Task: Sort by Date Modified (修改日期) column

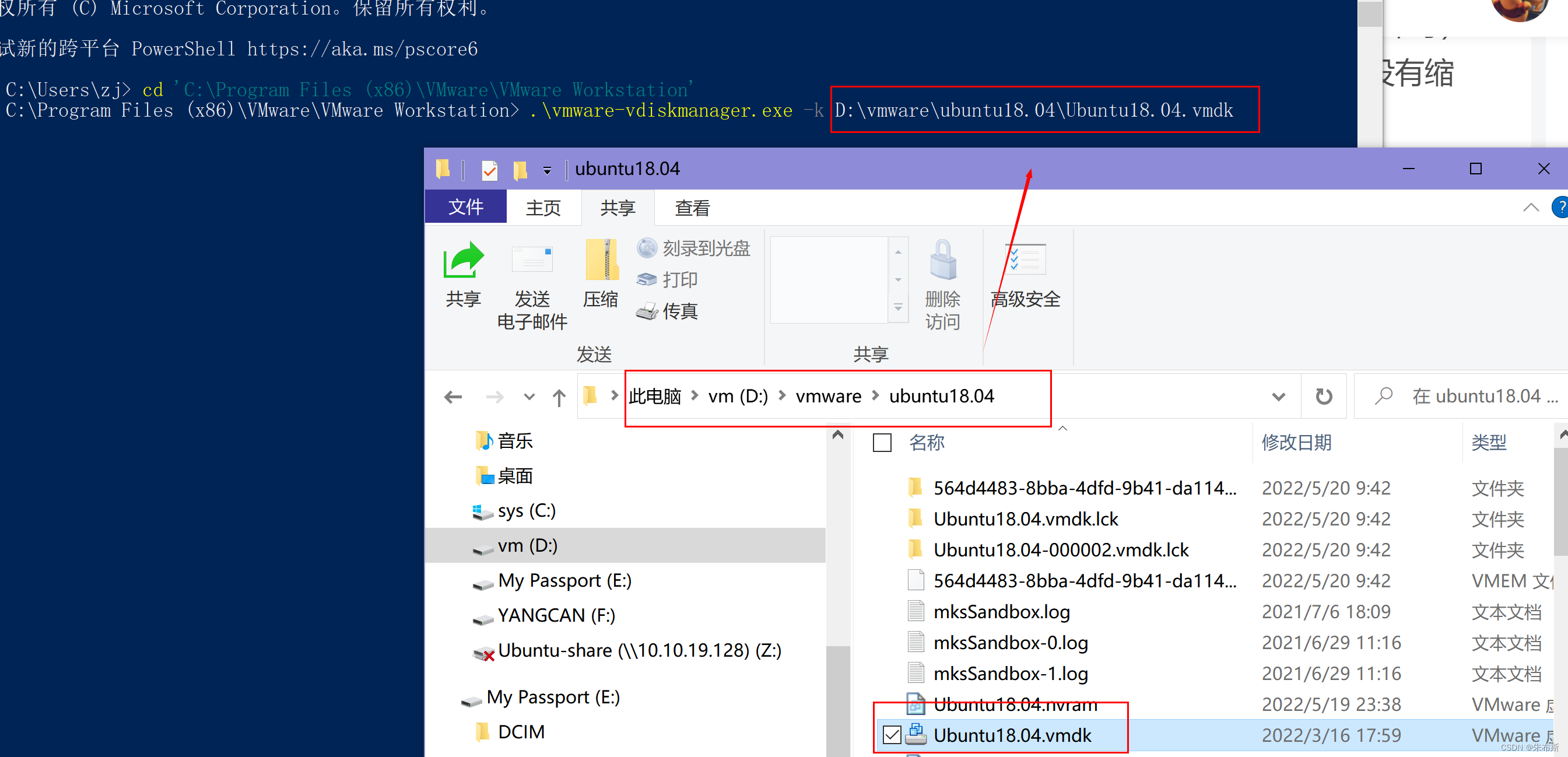Action: [1296, 442]
